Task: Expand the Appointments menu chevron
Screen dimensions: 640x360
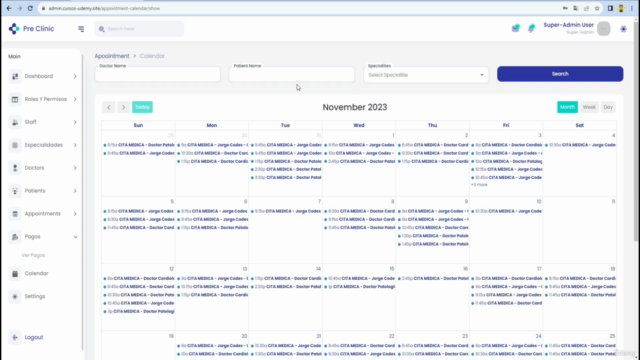Action: pos(75,213)
